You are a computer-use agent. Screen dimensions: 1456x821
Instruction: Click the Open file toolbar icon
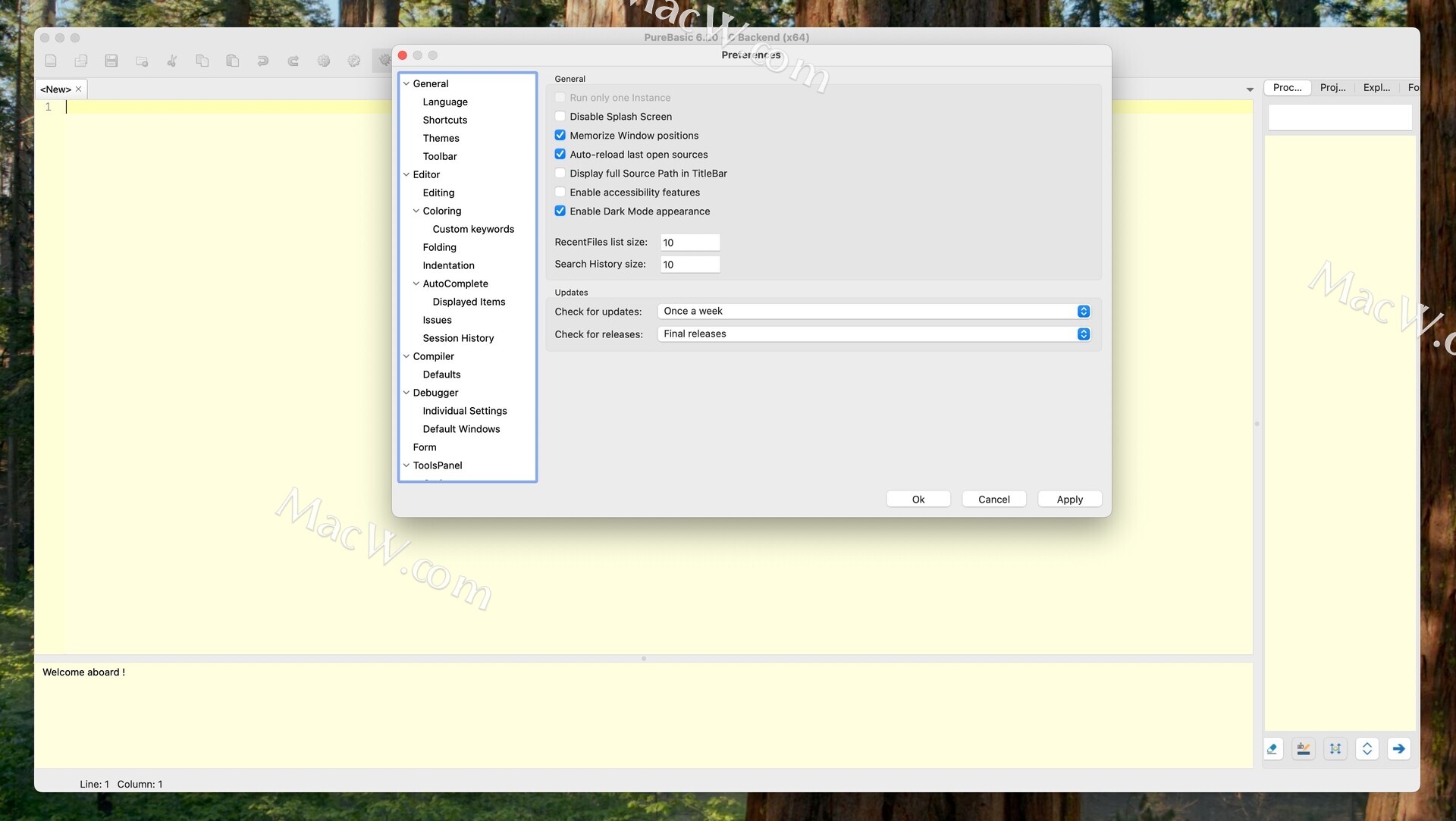point(81,61)
